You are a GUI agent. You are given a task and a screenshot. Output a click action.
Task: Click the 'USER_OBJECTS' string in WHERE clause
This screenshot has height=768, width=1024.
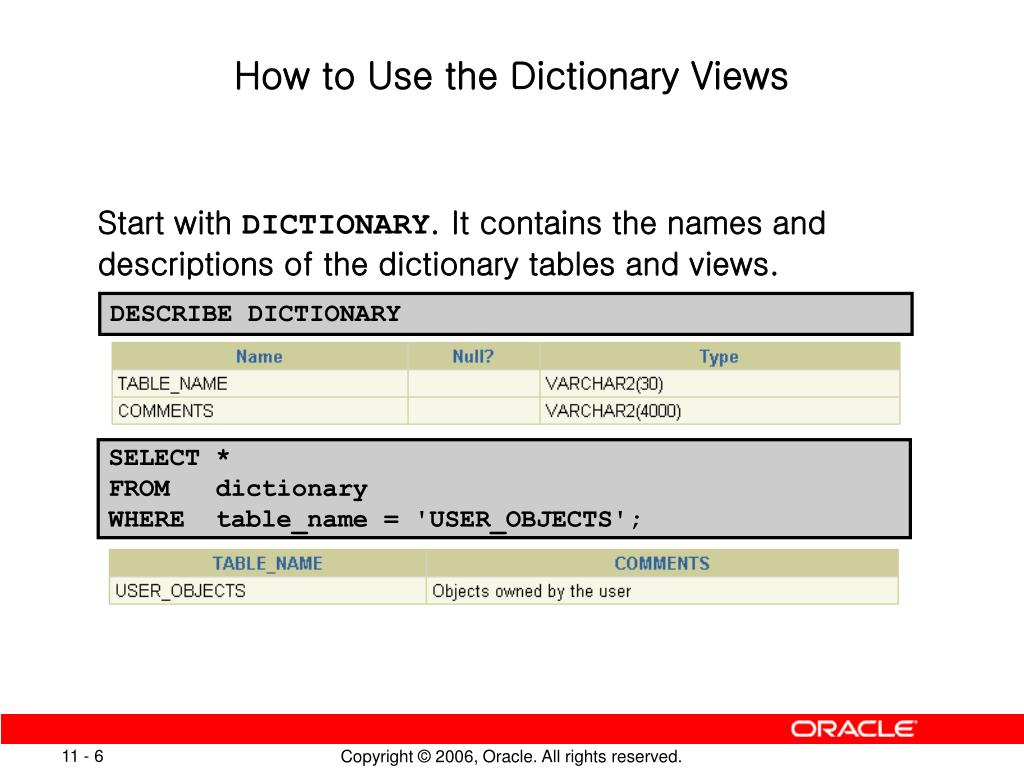[520, 519]
